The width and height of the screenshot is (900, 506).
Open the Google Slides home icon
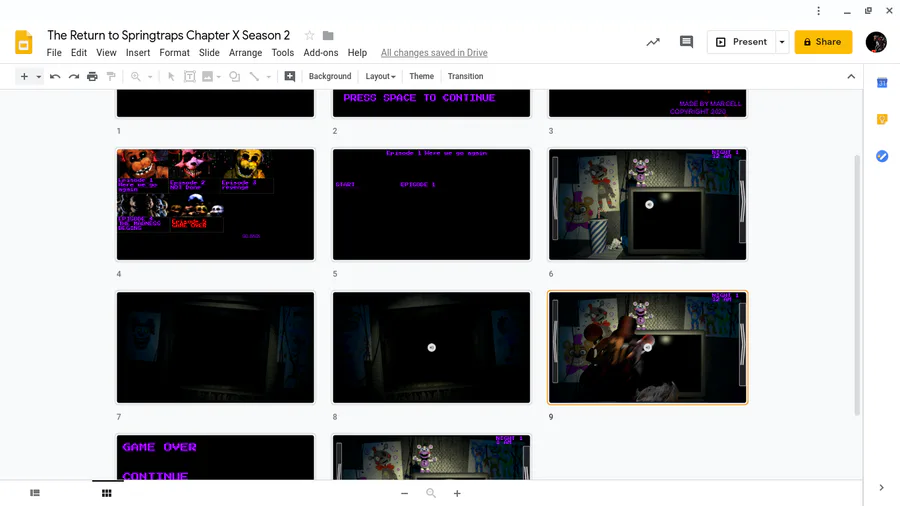click(x=24, y=42)
